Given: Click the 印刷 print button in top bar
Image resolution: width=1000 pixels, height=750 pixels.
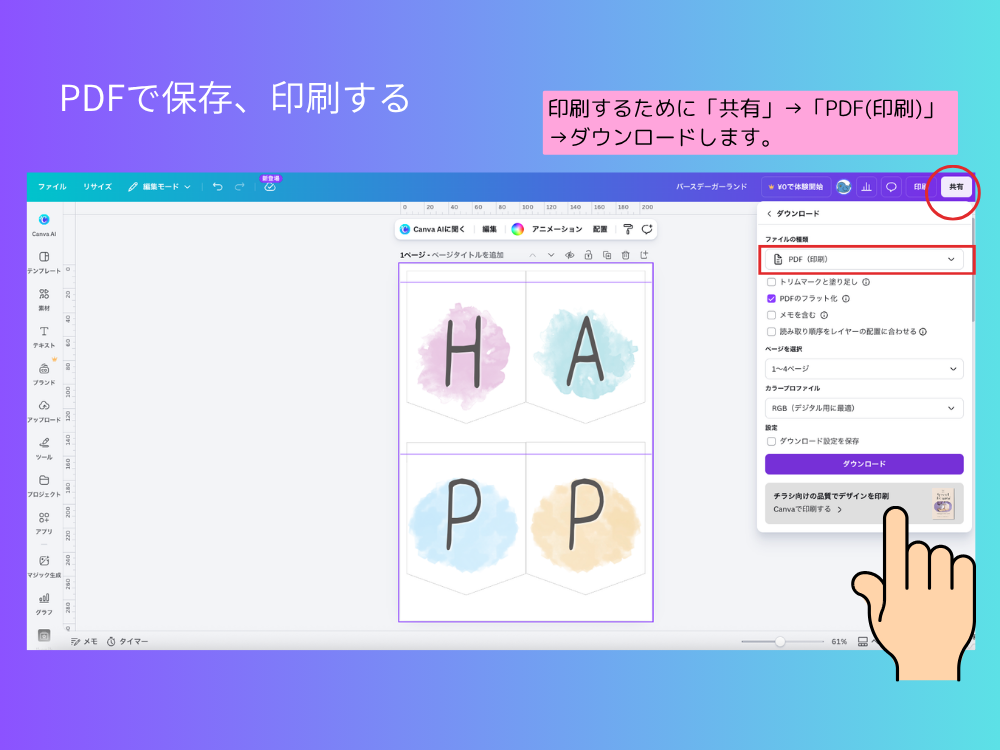Looking at the screenshot, I should click(921, 187).
